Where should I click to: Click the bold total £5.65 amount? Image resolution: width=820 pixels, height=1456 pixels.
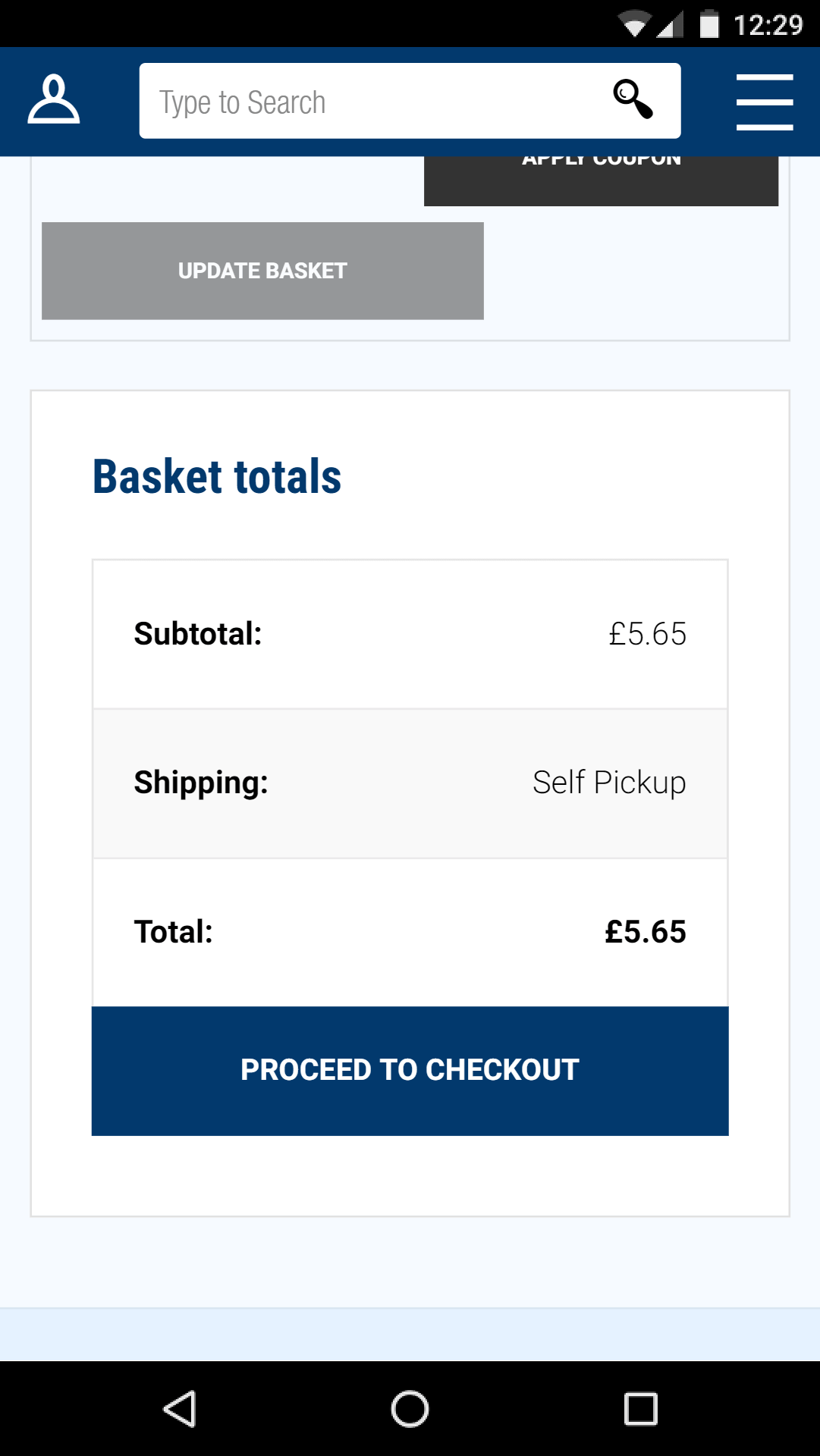coord(645,932)
